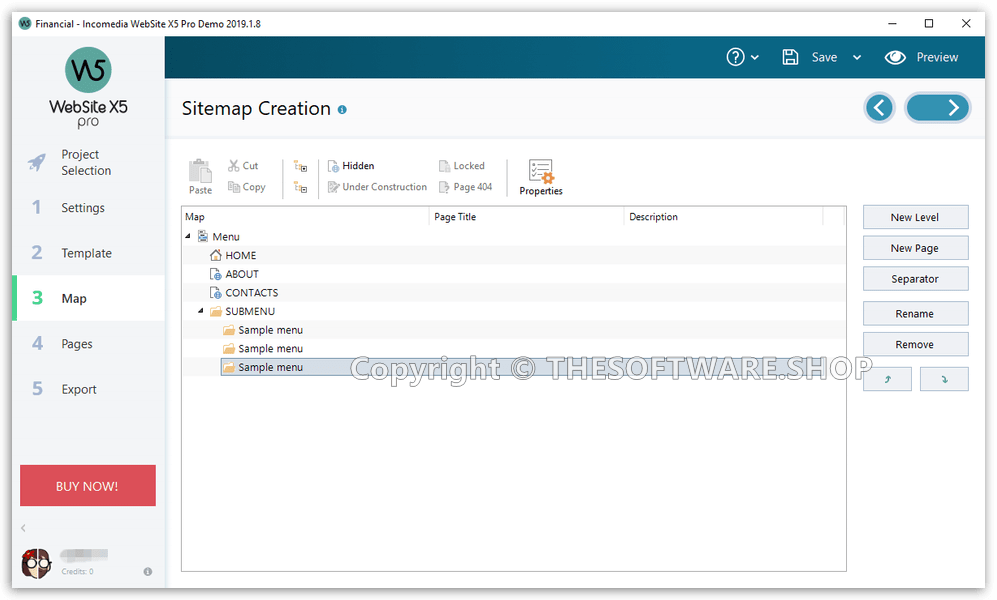Click the Sitemap Creation info icon
This screenshot has width=997, height=600.
point(342,110)
